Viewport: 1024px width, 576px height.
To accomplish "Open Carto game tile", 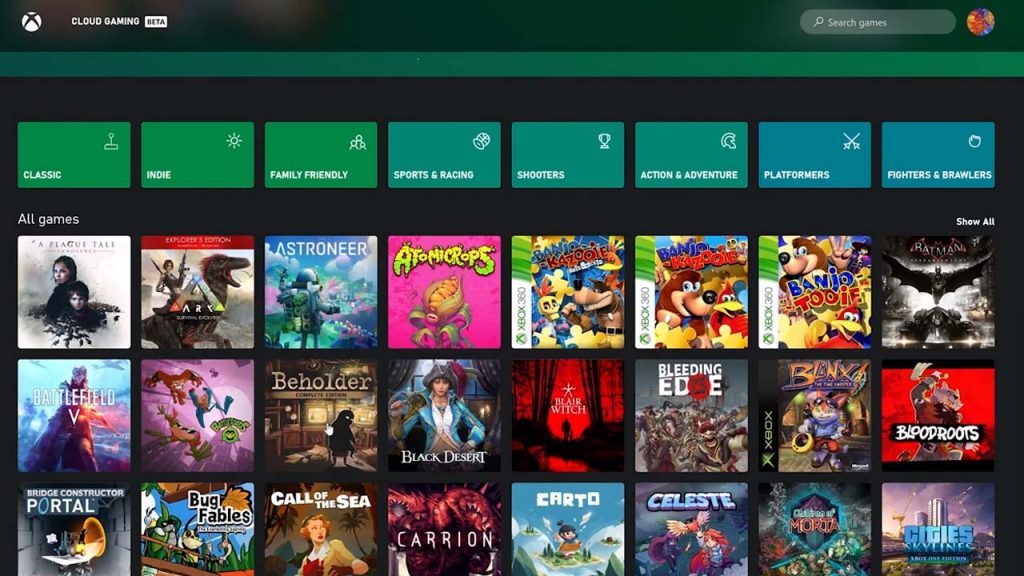I will [x=568, y=530].
